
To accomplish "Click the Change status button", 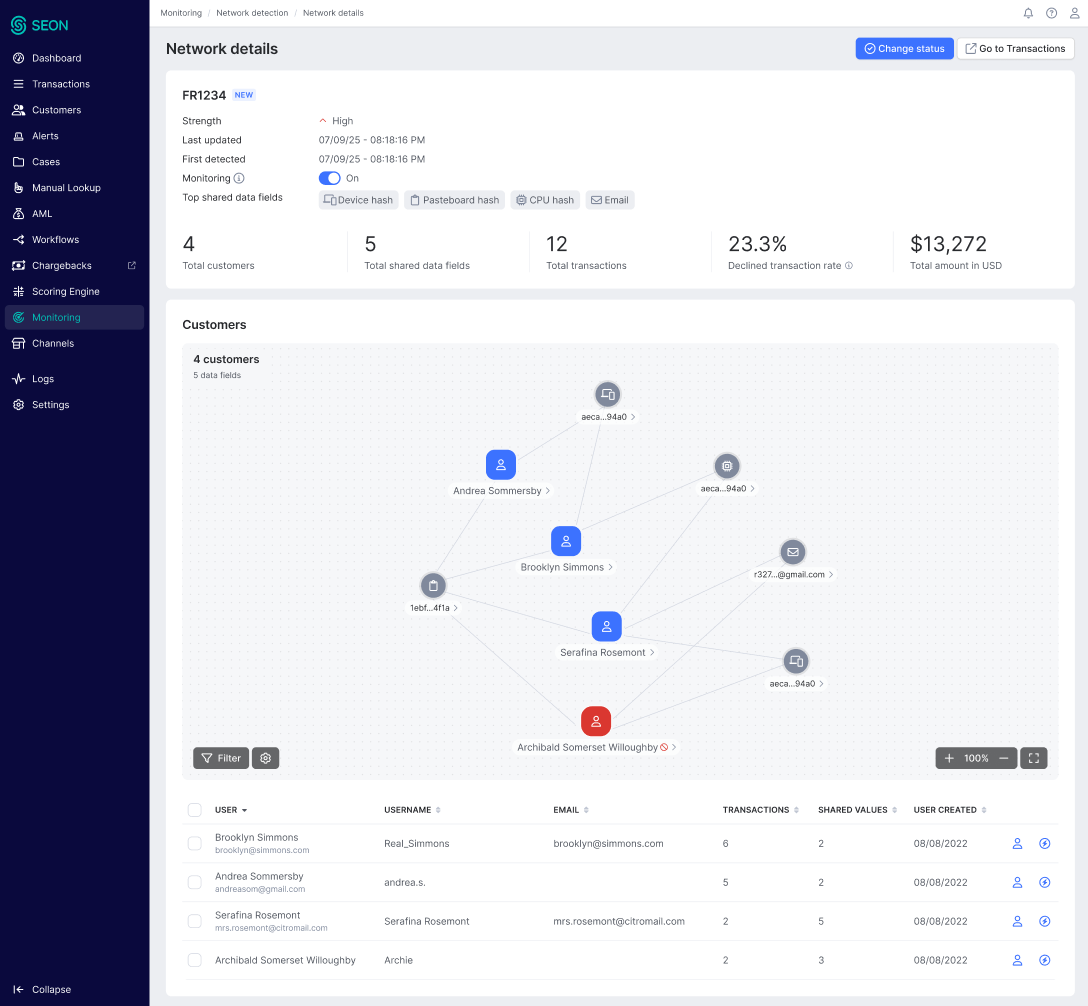I will (x=904, y=48).
